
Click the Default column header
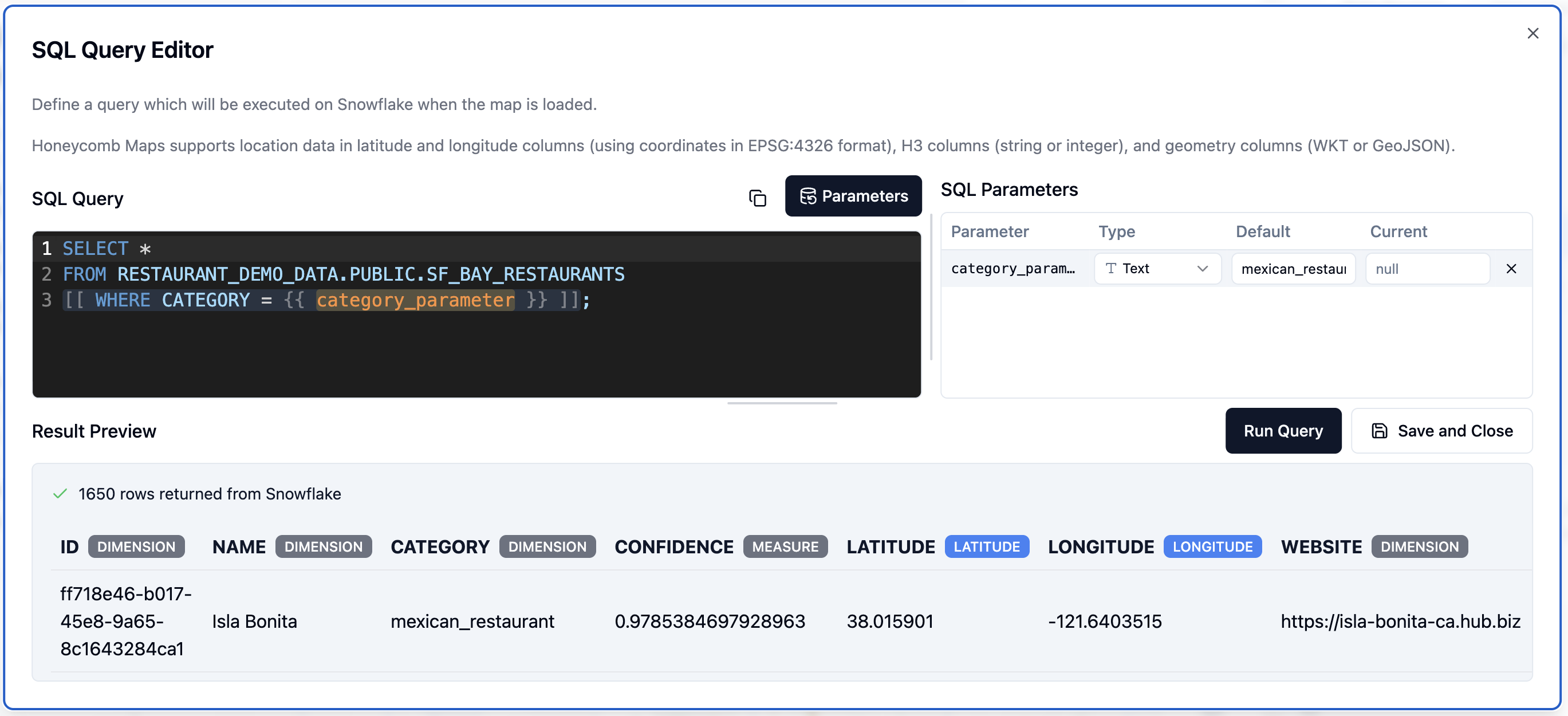click(1262, 231)
